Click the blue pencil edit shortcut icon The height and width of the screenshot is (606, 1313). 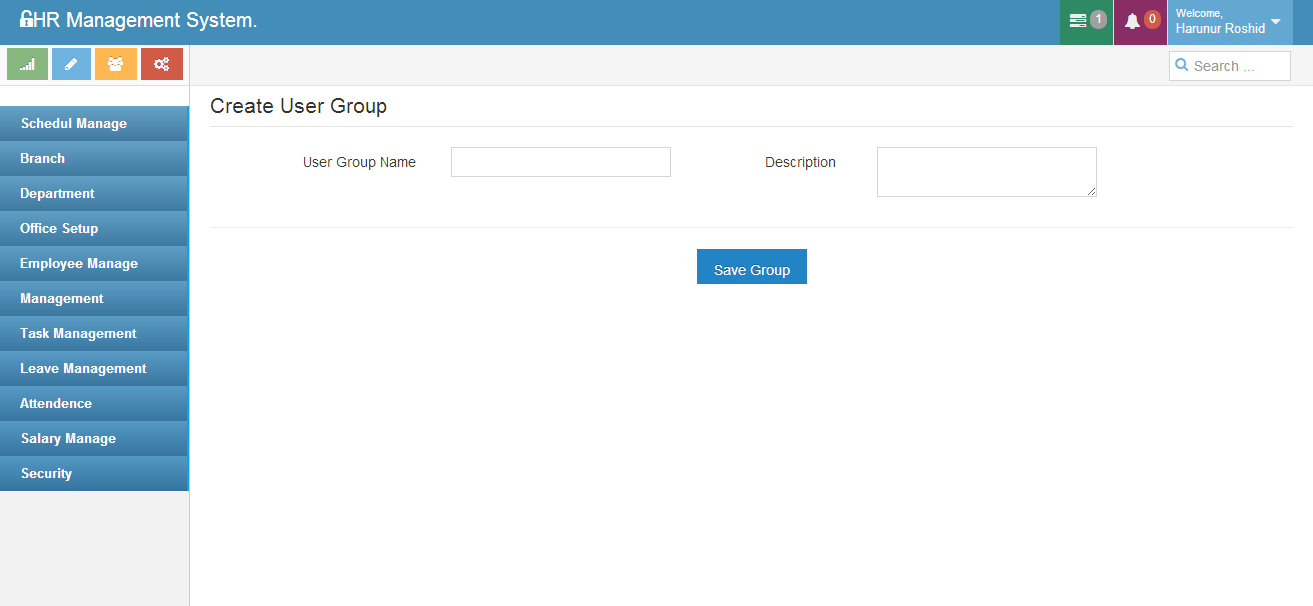tap(71, 64)
